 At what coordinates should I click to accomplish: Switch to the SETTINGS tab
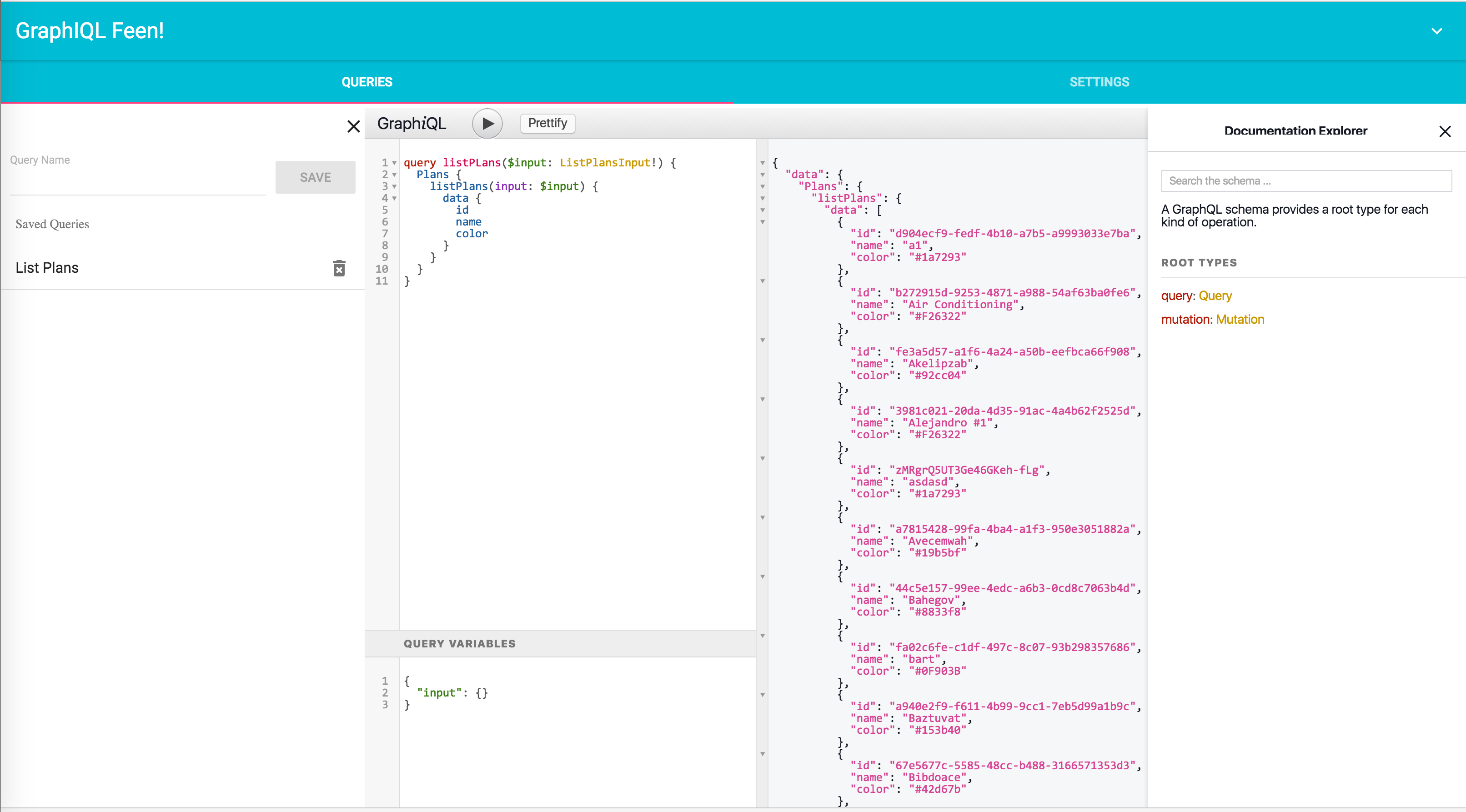pos(1099,81)
